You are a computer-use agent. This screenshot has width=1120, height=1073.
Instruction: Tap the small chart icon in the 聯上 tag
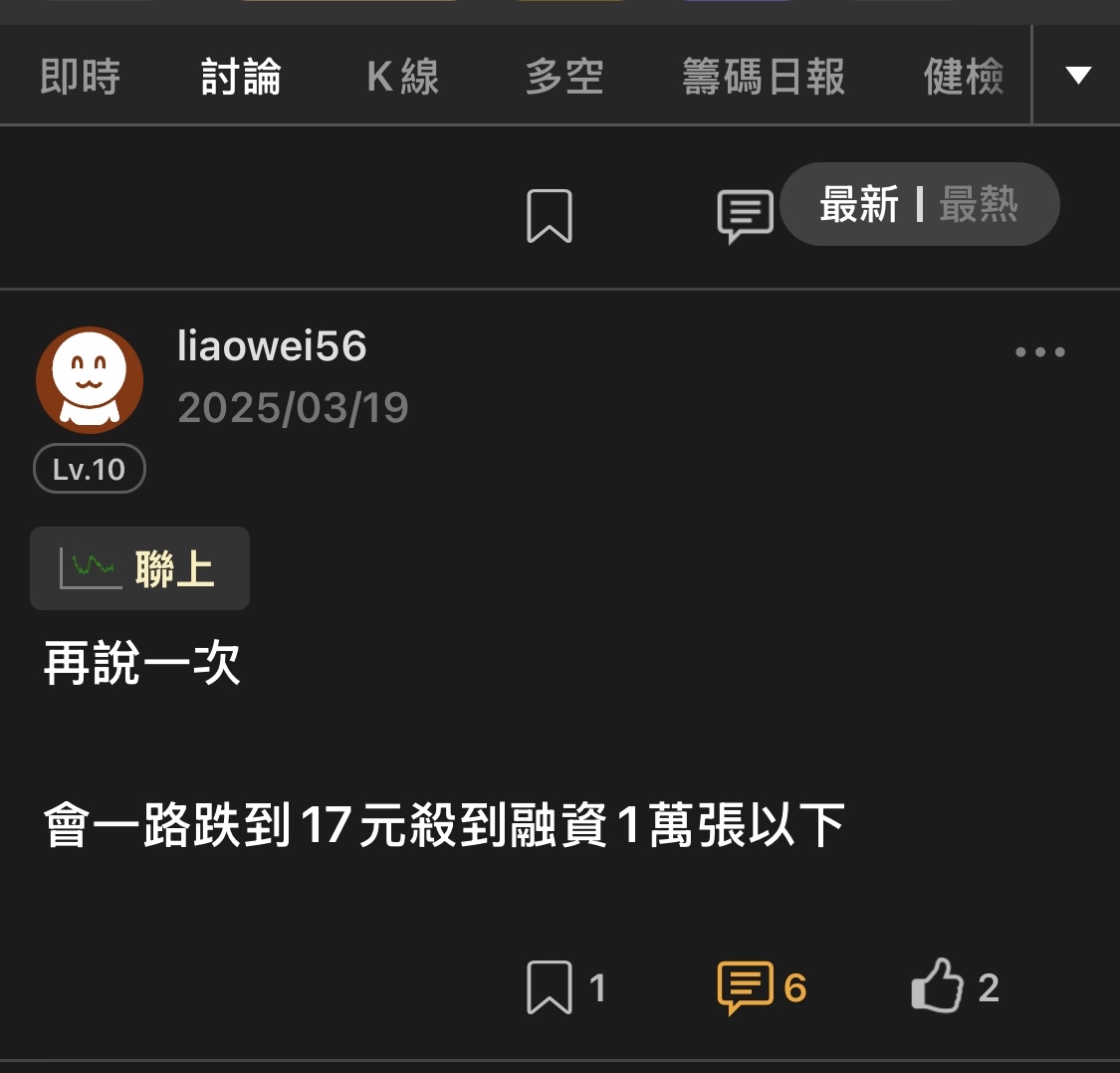[91, 568]
